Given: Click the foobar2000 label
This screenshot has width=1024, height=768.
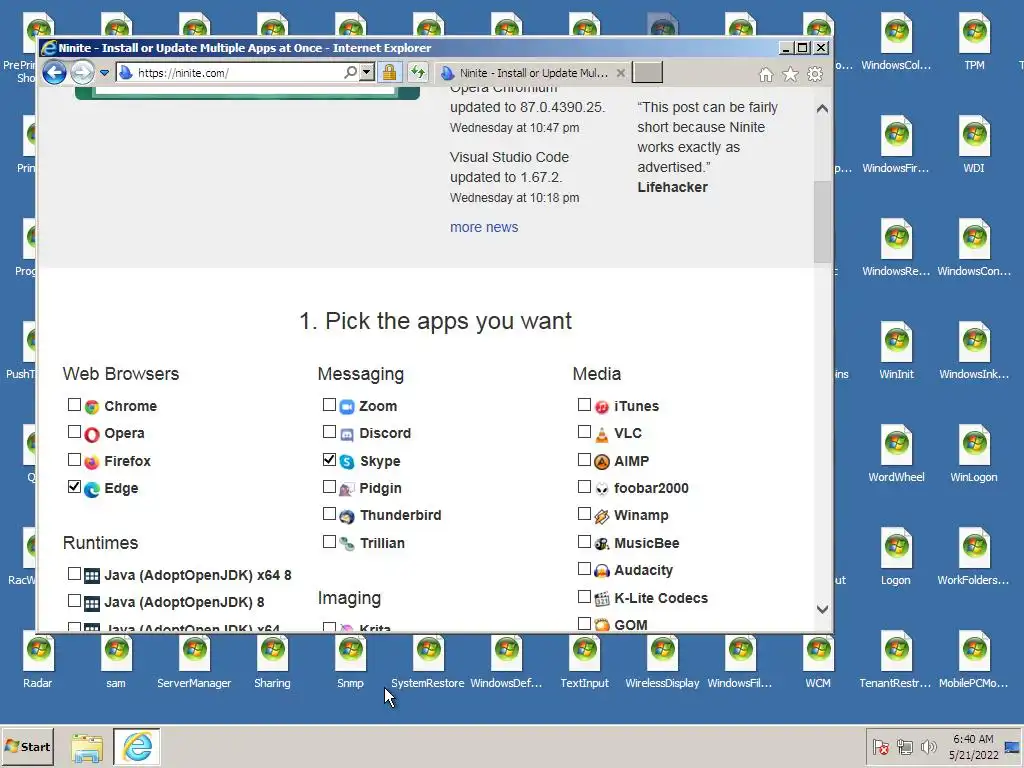Looking at the screenshot, I should click(651, 488).
